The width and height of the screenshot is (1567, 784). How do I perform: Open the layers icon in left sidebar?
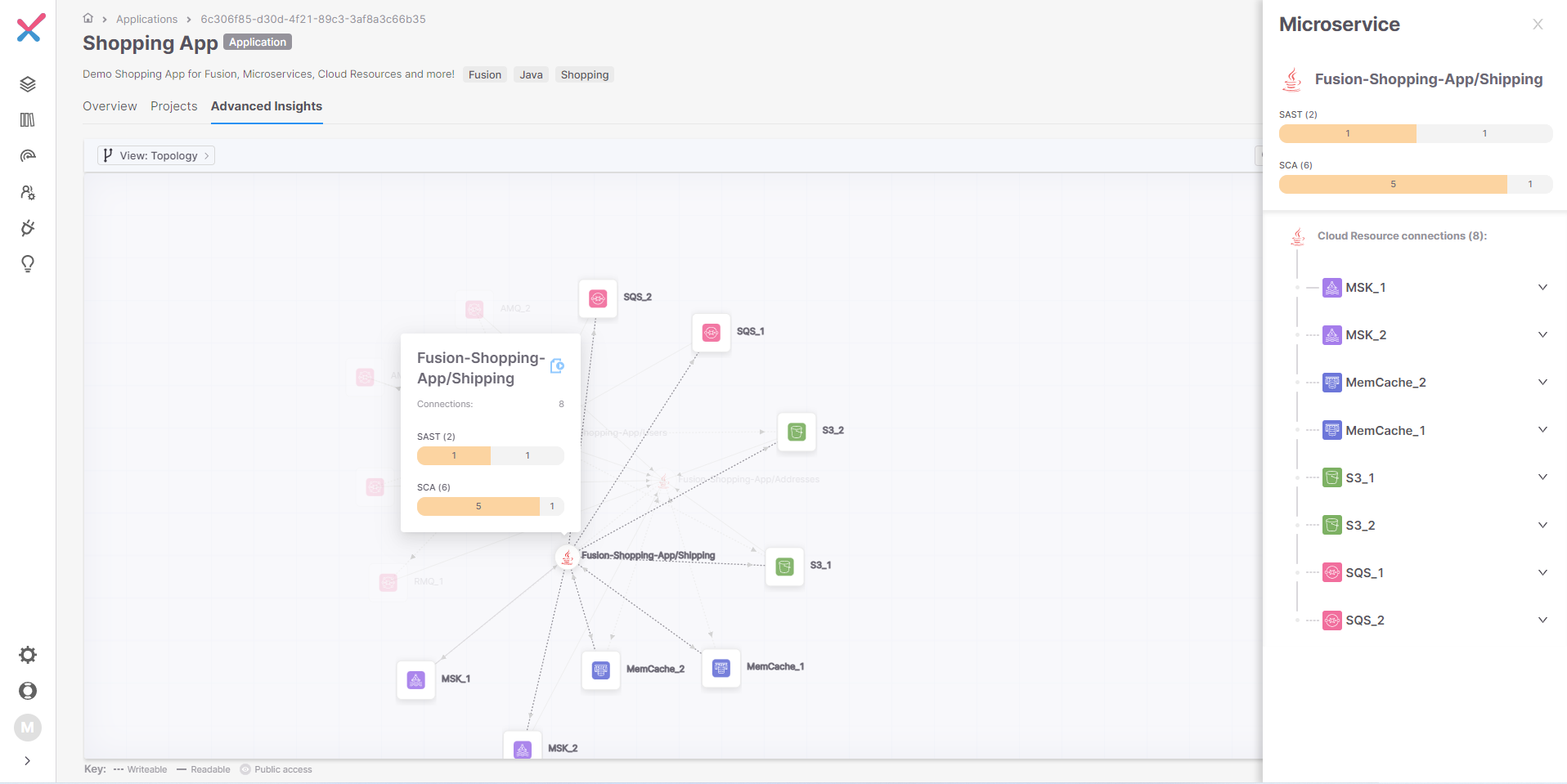click(28, 84)
